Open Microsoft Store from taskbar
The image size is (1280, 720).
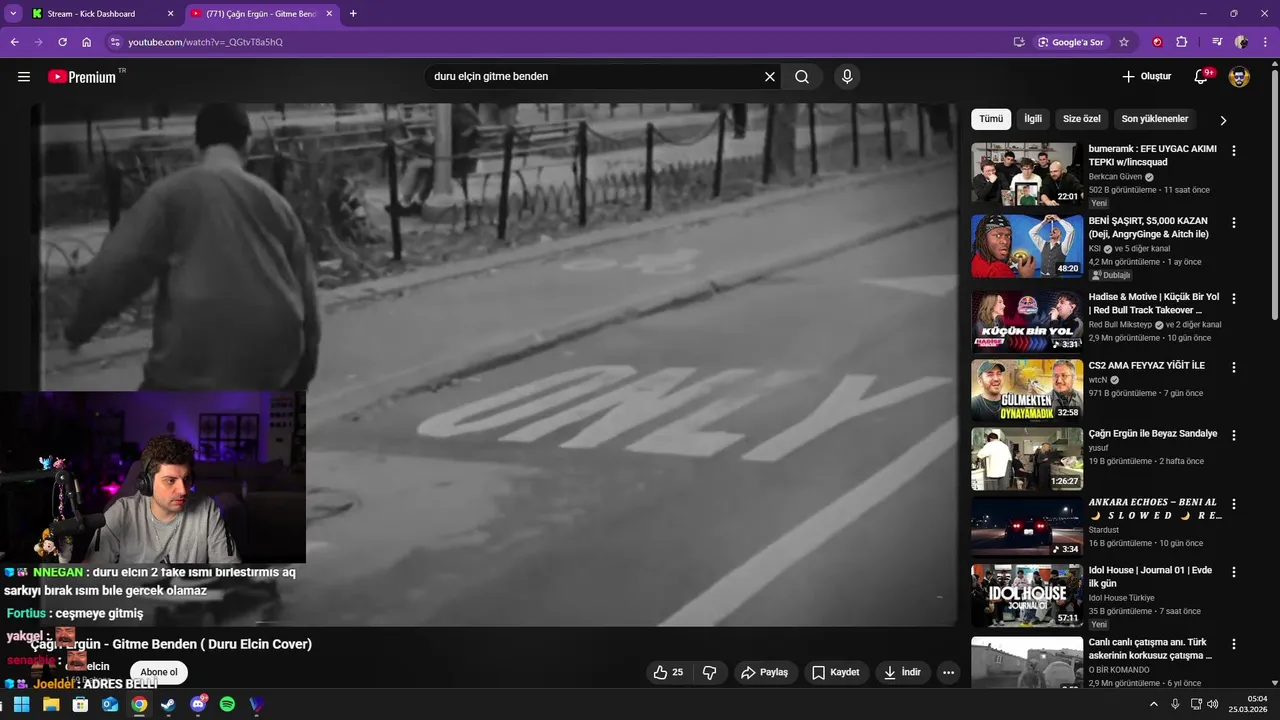[80, 704]
